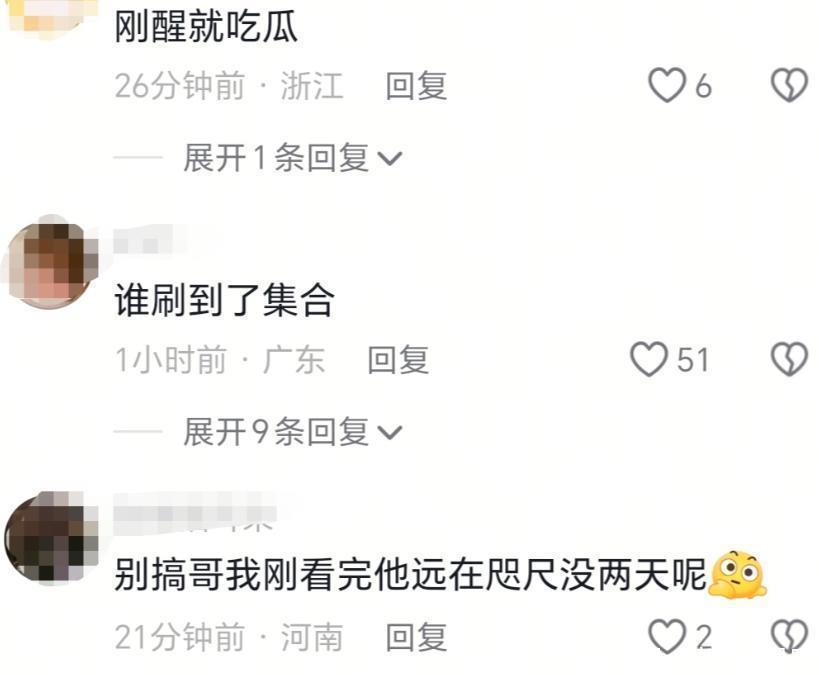Like the comment "谁刷到了集合"
This screenshot has height=675, width=819.
pyautogui.click(x=649, y=359)
